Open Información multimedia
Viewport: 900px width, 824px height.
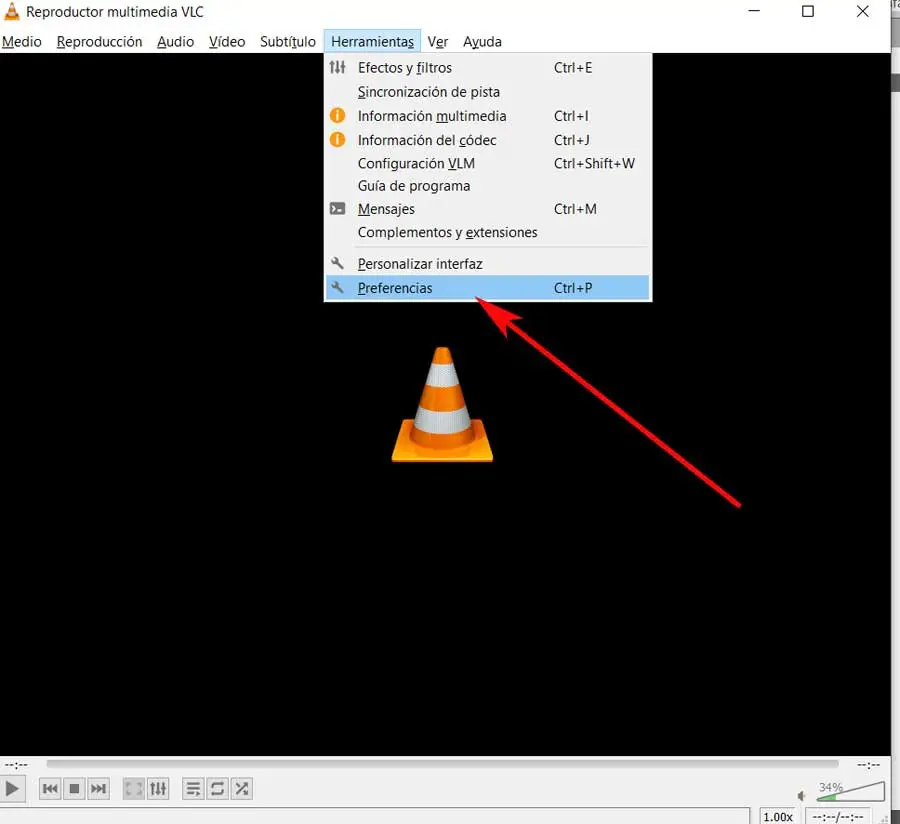coord(488,116)
